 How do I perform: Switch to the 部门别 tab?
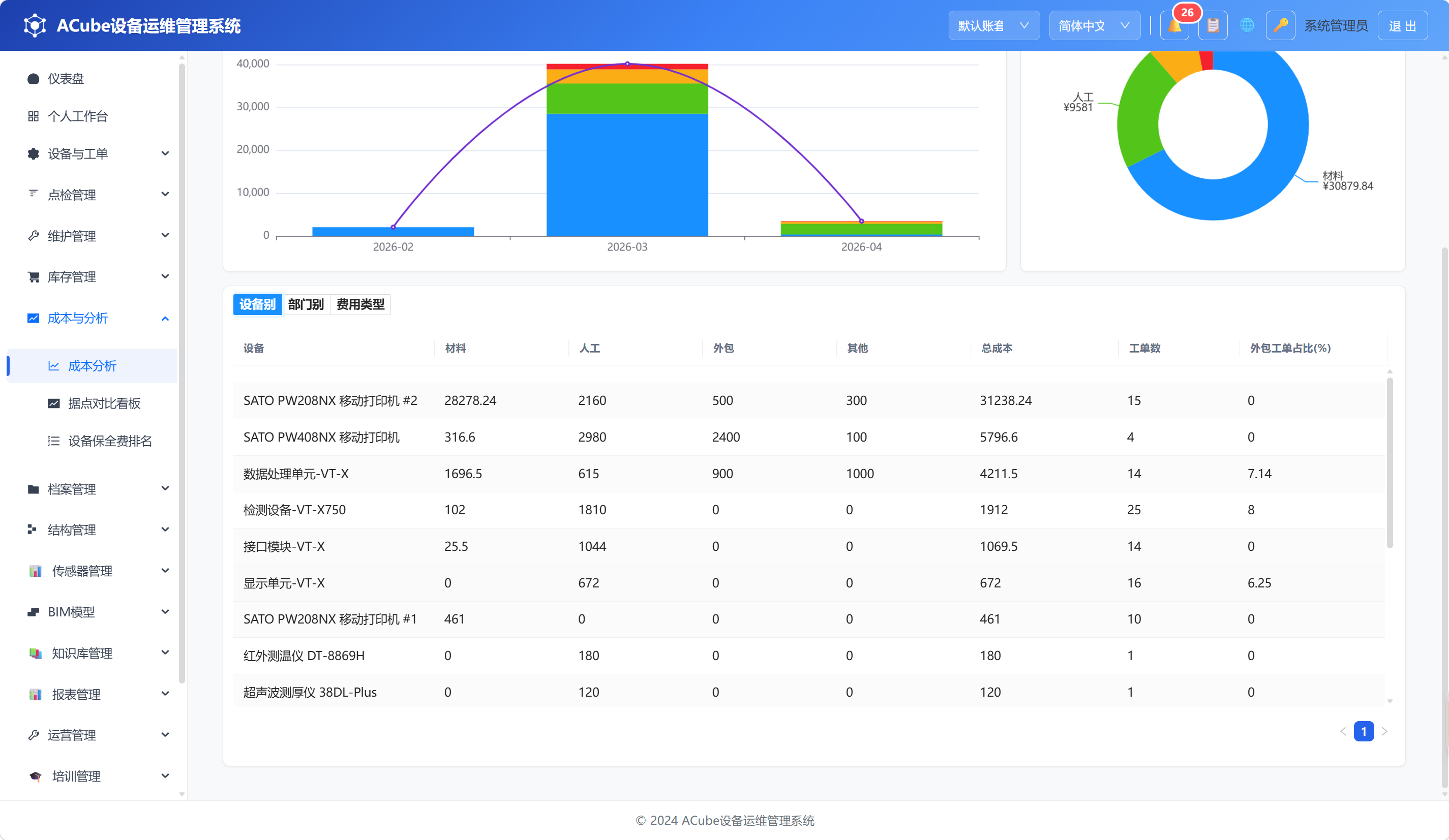[306, 304]
